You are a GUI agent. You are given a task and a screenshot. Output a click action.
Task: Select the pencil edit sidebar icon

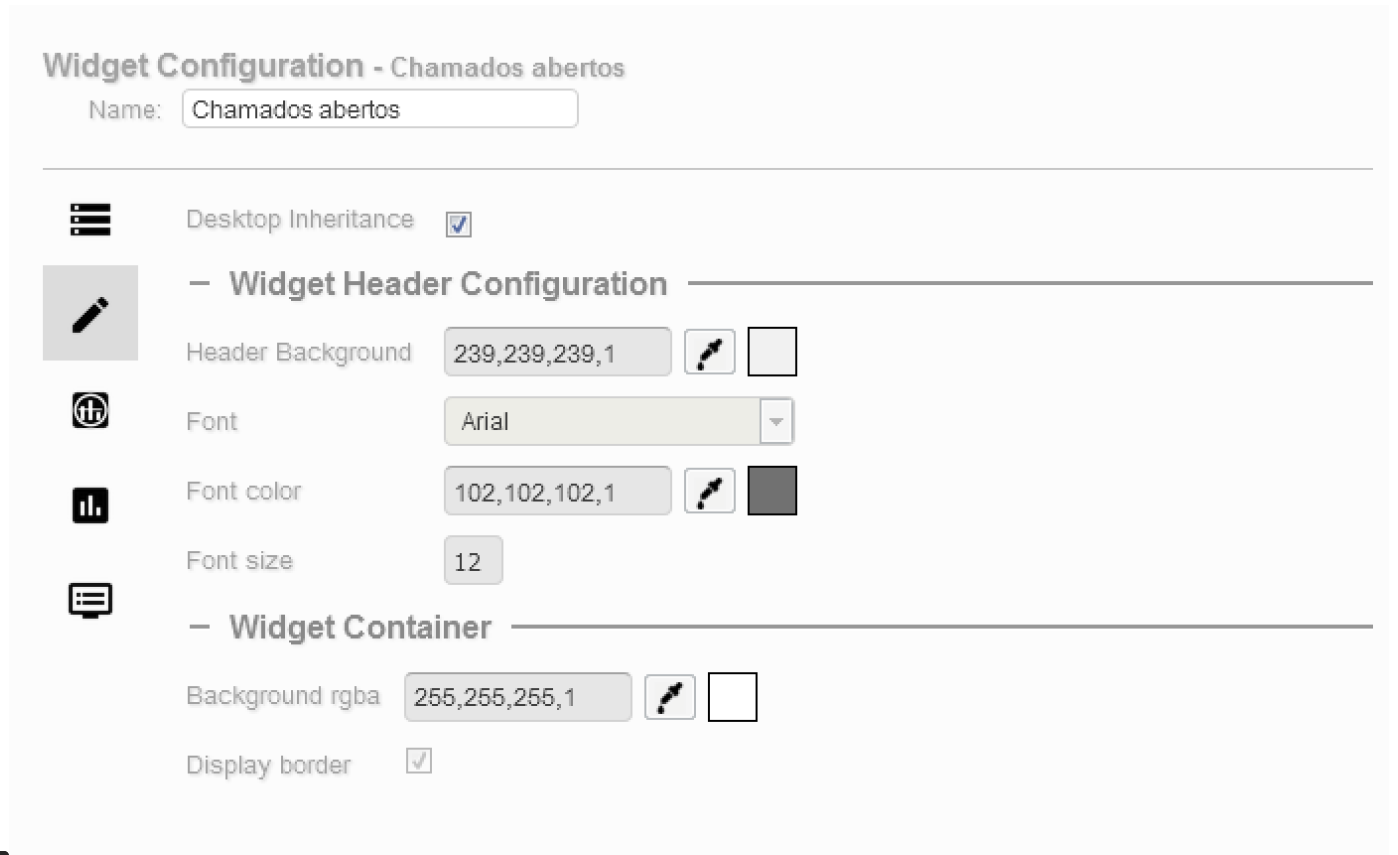[x=90, y=313]
